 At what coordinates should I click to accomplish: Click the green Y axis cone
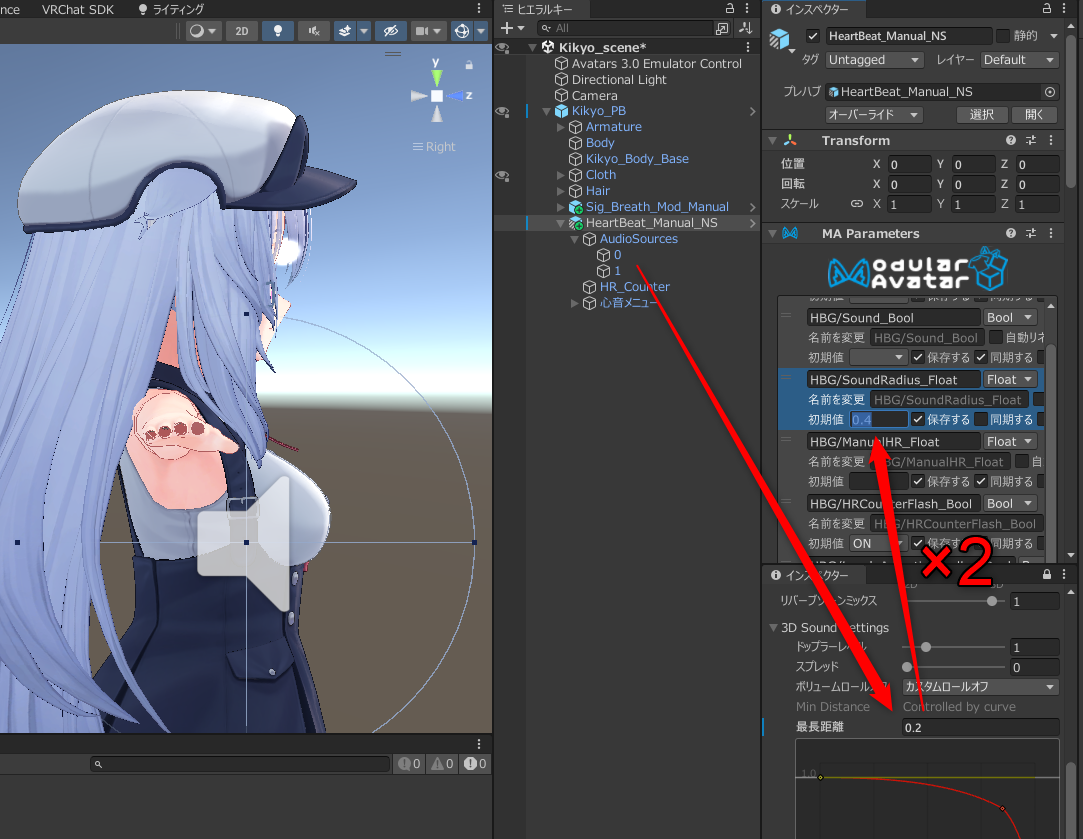436,77
